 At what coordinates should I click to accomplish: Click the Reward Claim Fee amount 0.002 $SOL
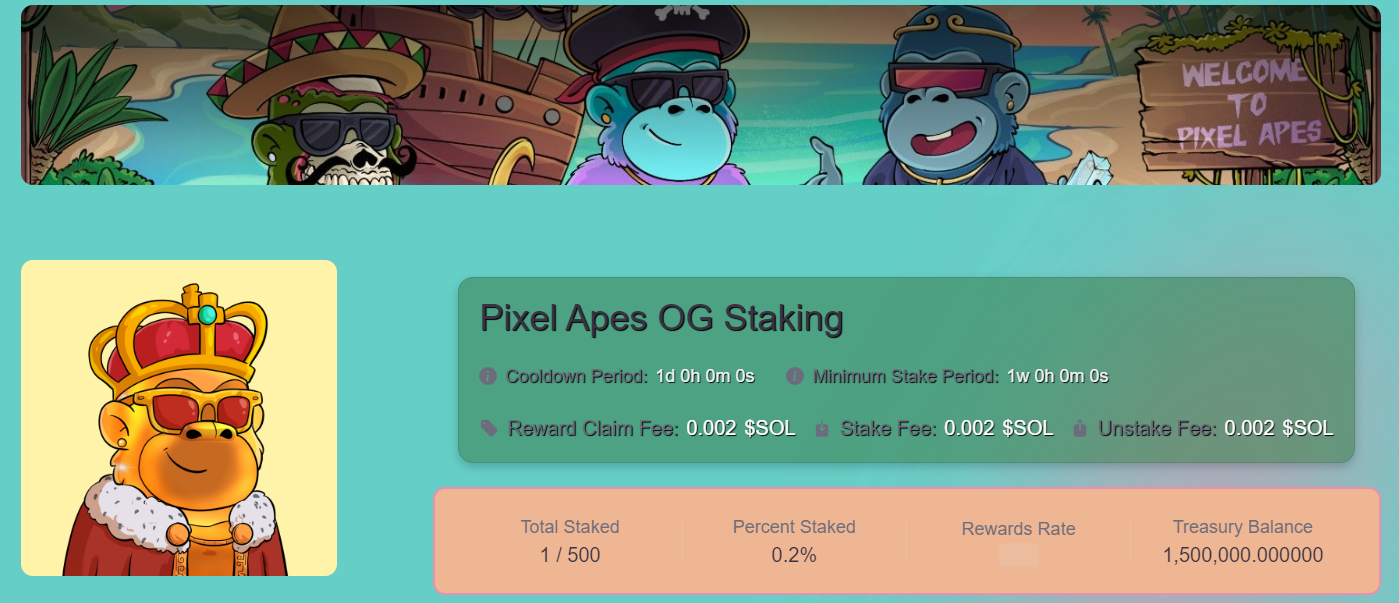tap(740, 428)
